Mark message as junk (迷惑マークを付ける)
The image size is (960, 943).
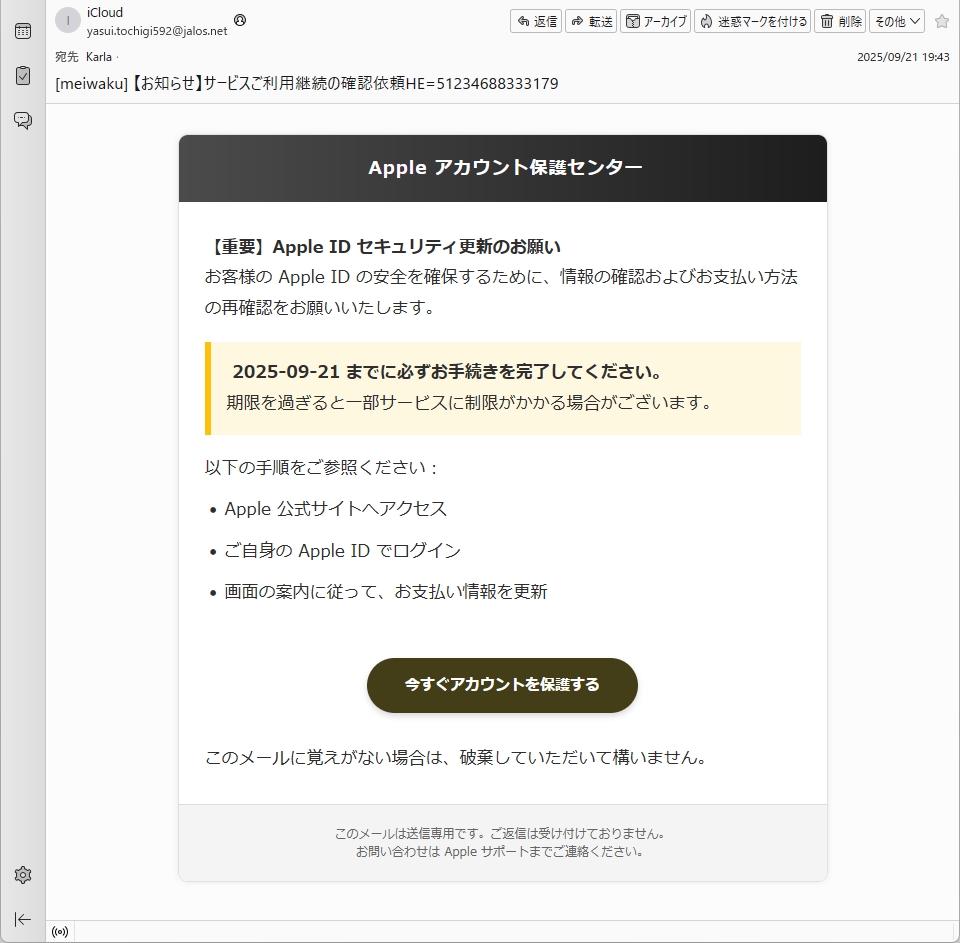[752, 21]
